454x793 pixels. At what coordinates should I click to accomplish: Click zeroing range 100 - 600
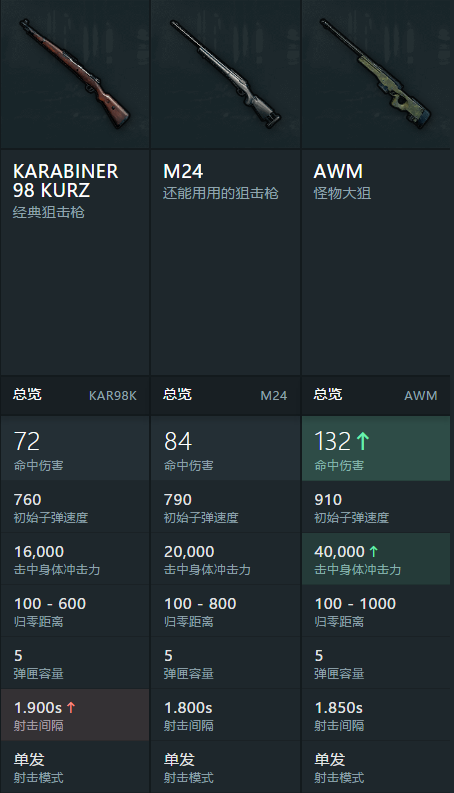(50, 603)
